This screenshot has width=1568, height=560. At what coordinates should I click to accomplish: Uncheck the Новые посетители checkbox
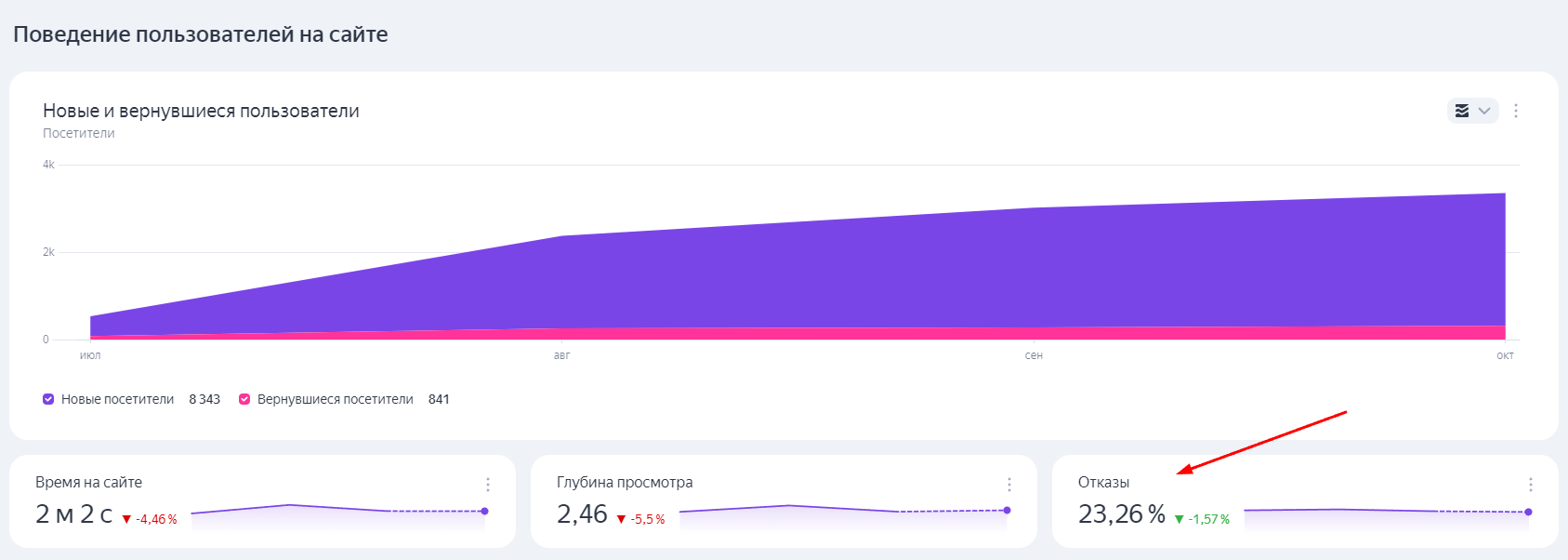(x=47, y=398)
